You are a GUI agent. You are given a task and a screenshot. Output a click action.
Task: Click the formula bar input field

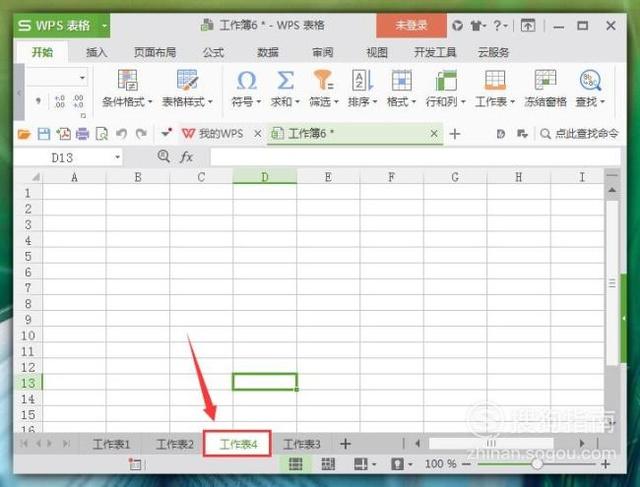point(415,157)
